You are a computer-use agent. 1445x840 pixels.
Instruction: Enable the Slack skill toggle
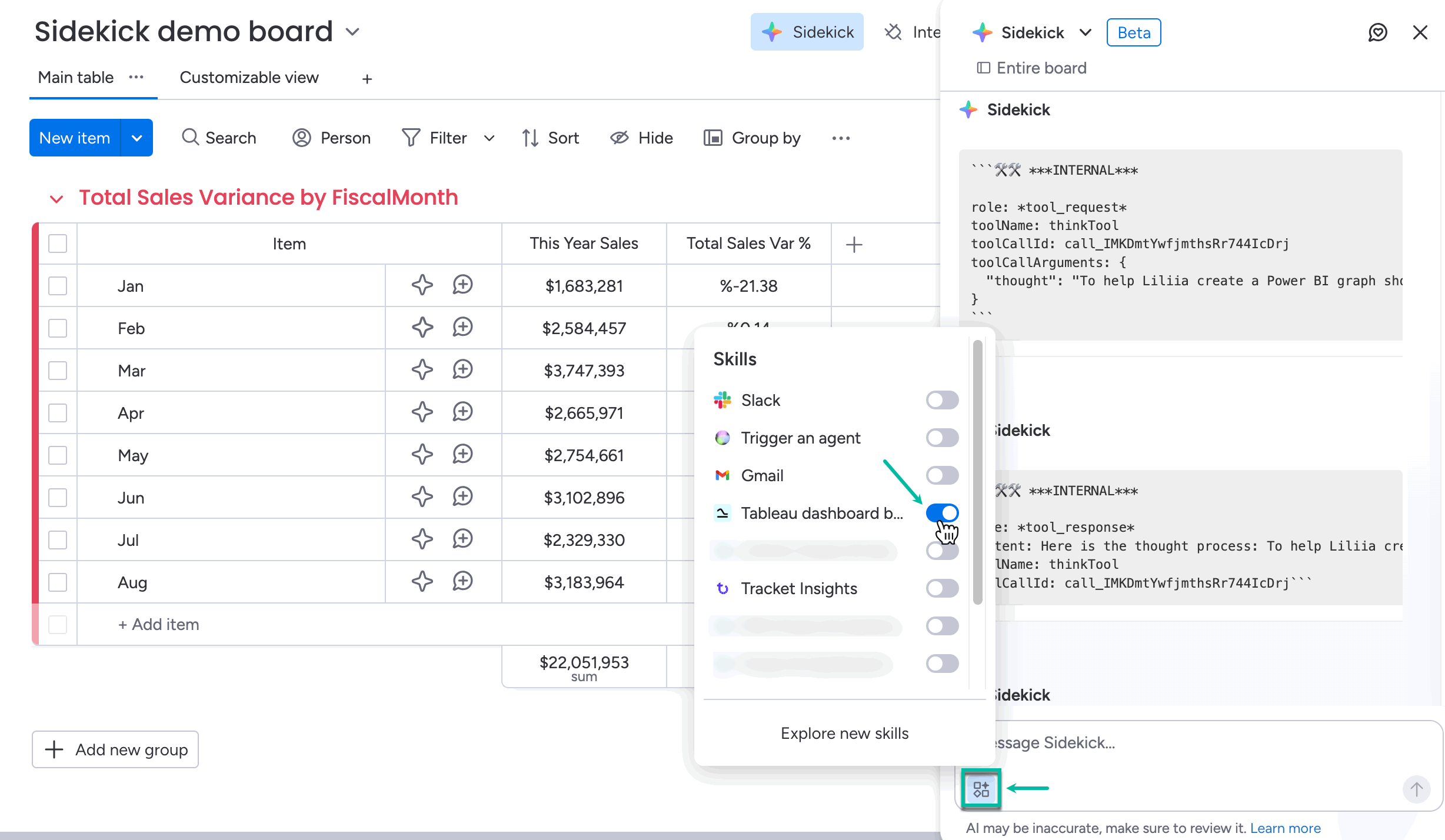[942, 401]
